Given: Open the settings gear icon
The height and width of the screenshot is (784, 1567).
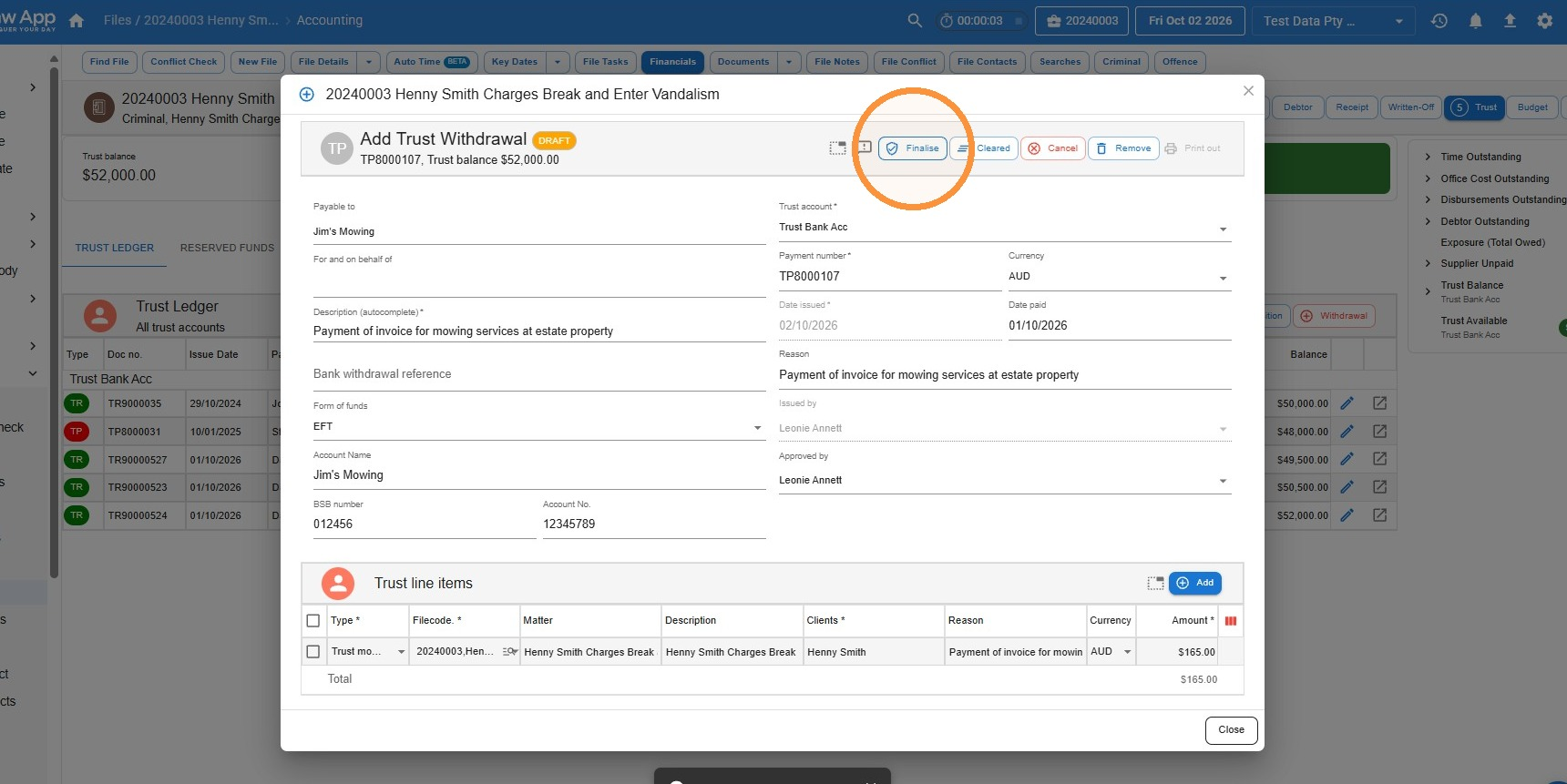Looking at the screenshot, I should tap(1544, 20).
